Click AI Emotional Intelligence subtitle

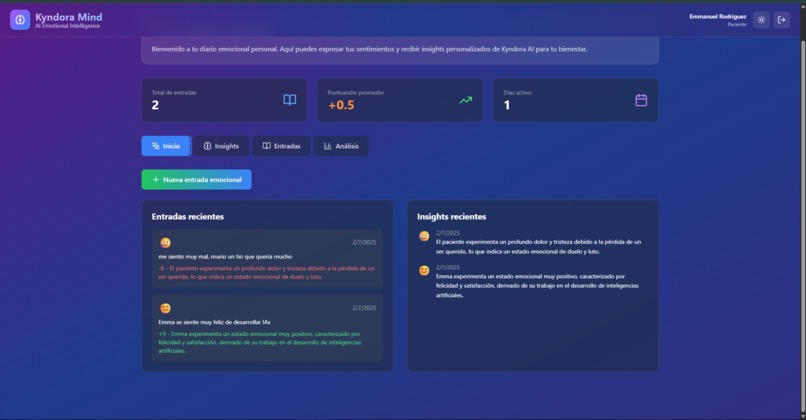click(x=67, y=26)
